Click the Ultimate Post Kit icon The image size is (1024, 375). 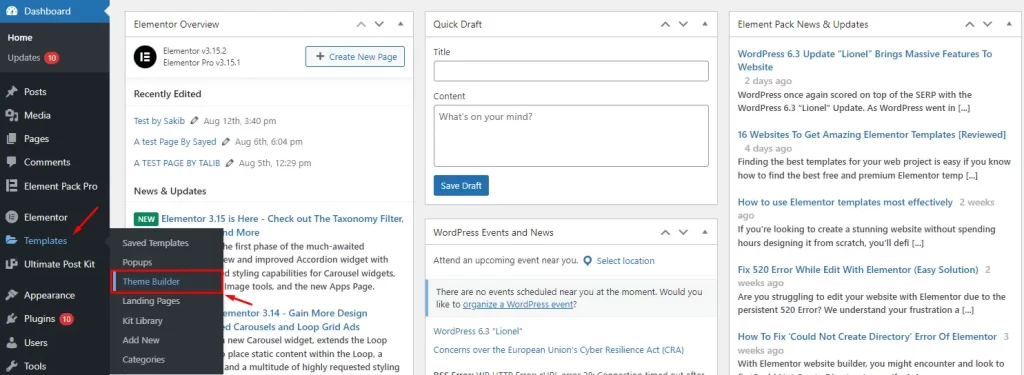click(x=11, y=264)
